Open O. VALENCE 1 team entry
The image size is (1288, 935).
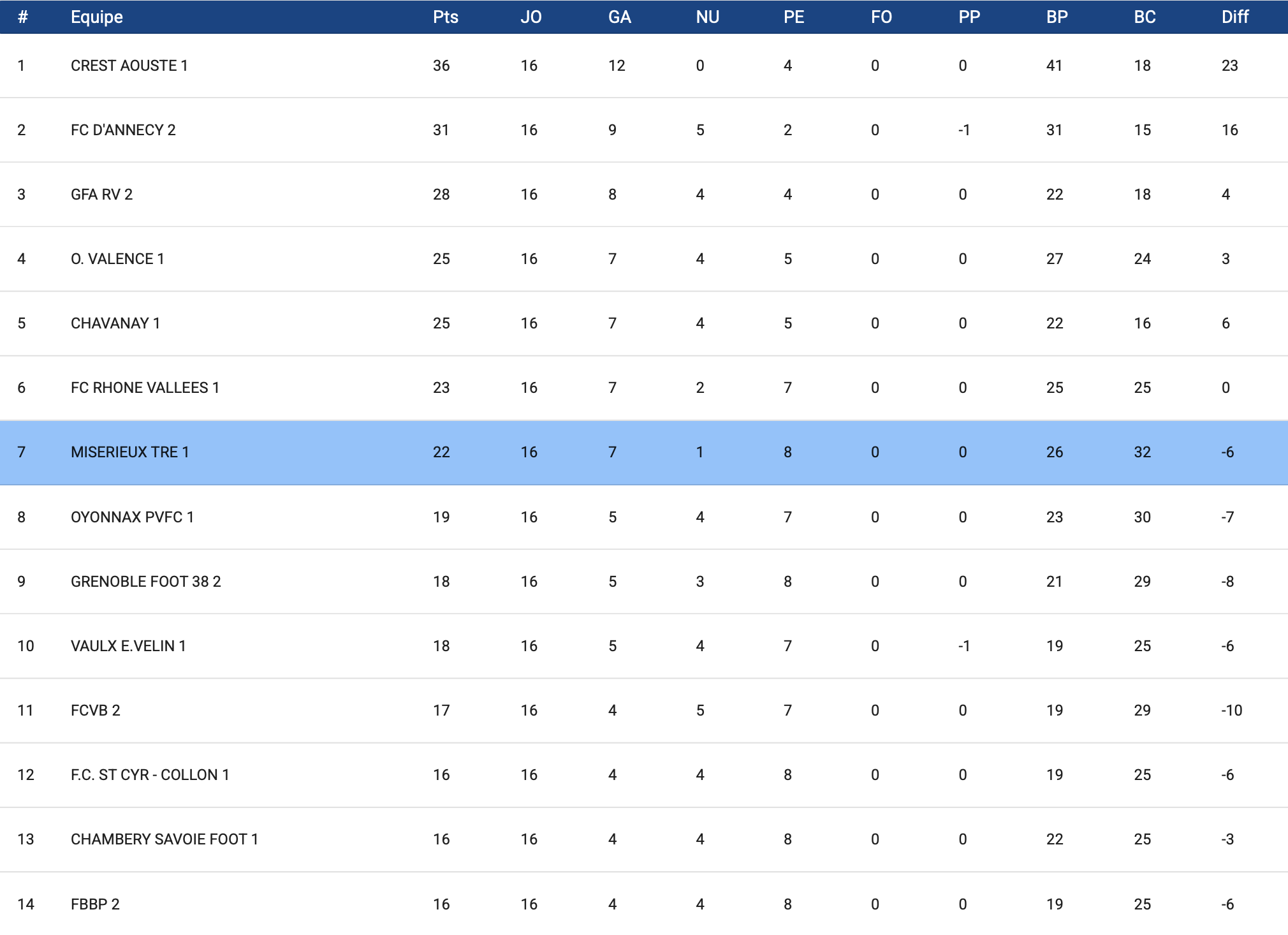click(x=117, y=259)
